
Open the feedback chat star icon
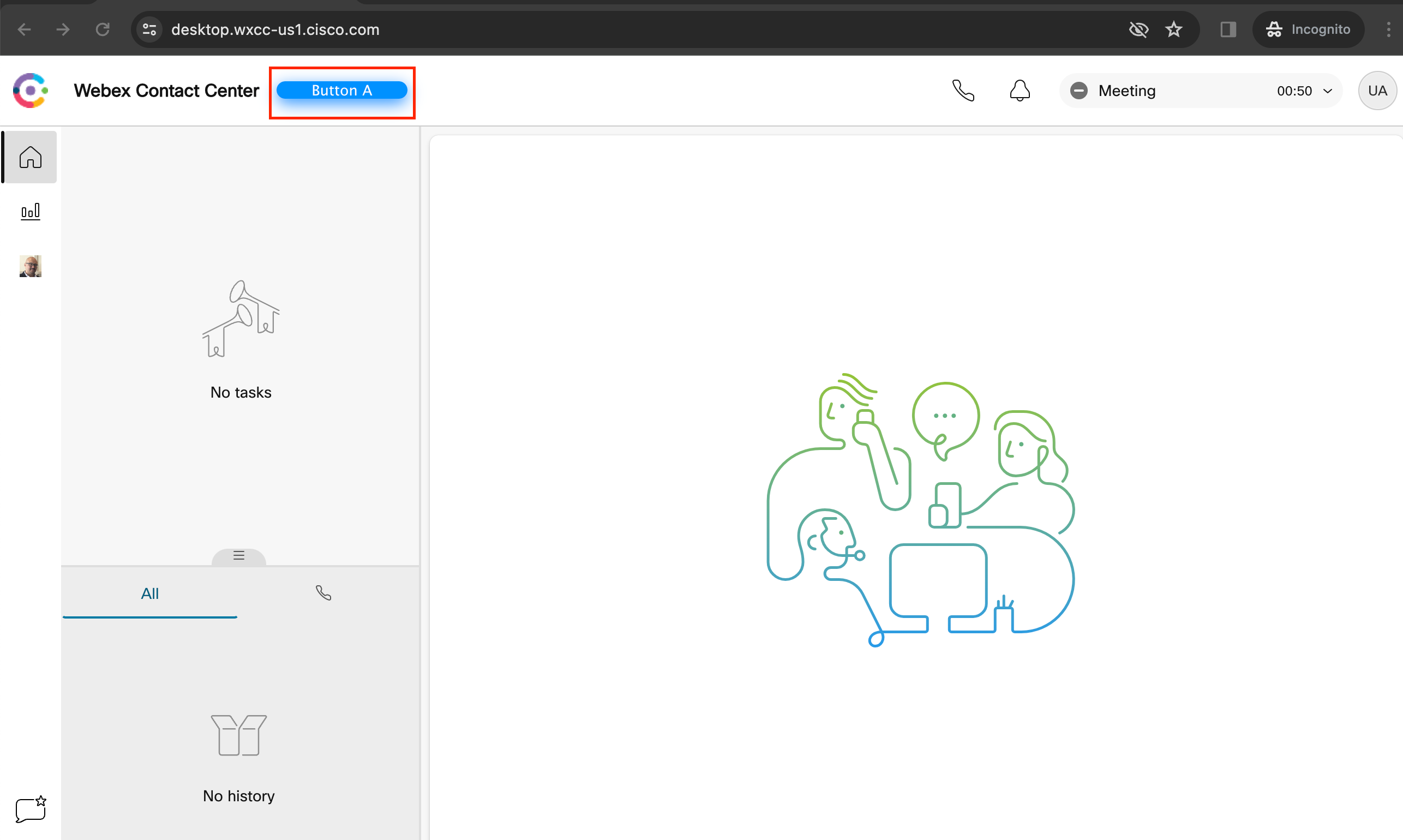pyautogui.click(x=31, y=809)
